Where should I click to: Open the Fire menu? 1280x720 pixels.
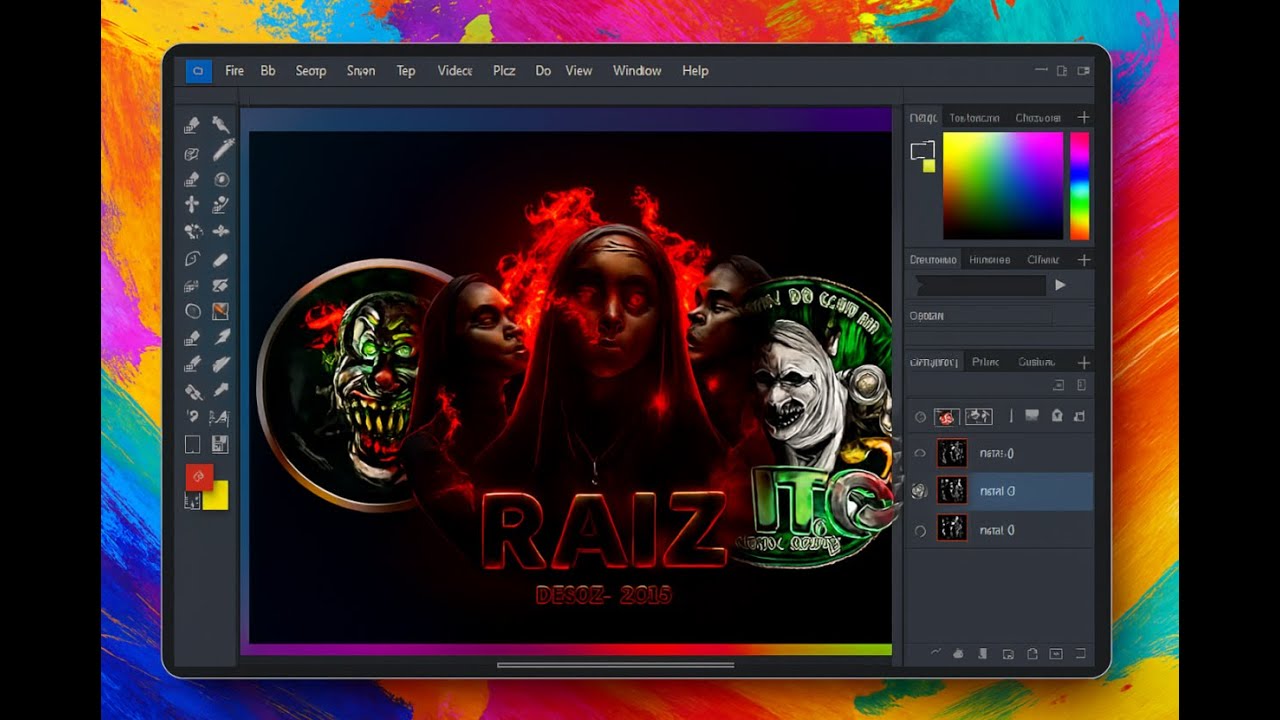pyautogui.click(x=234, y=71)
